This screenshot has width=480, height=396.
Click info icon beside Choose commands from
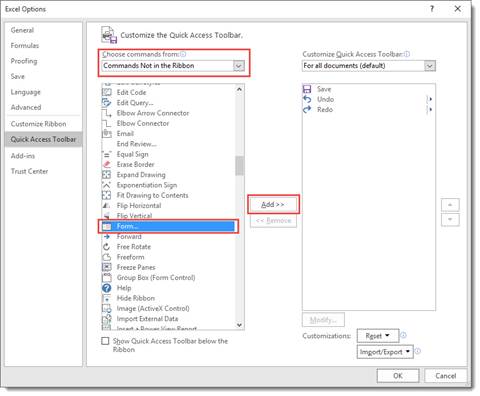click(x=183, y=54)
